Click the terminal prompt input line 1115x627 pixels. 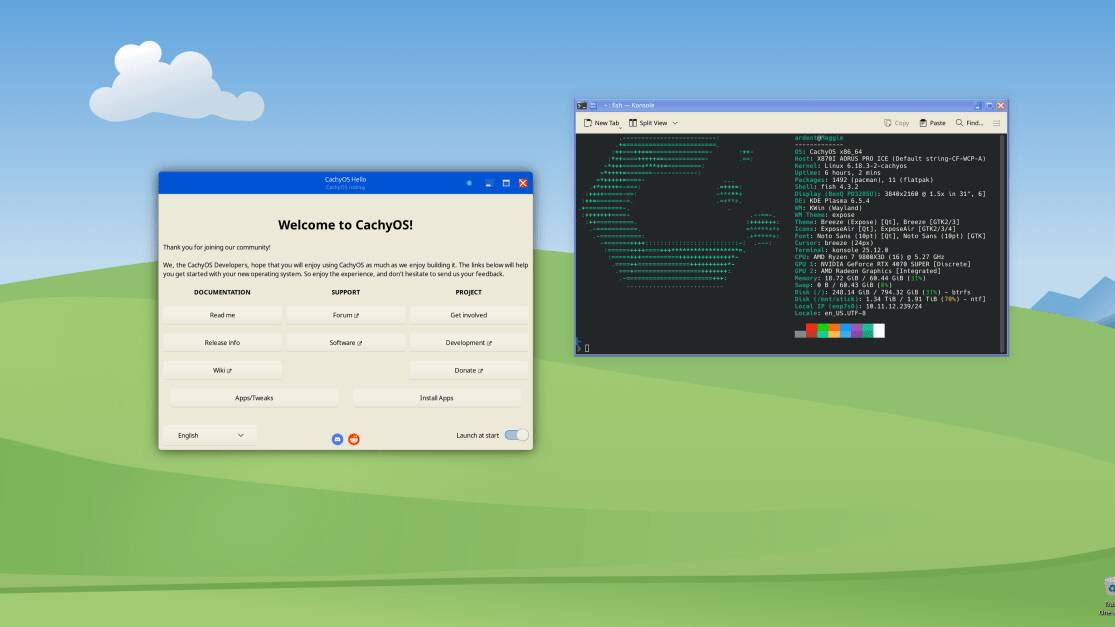pos(700,347)
